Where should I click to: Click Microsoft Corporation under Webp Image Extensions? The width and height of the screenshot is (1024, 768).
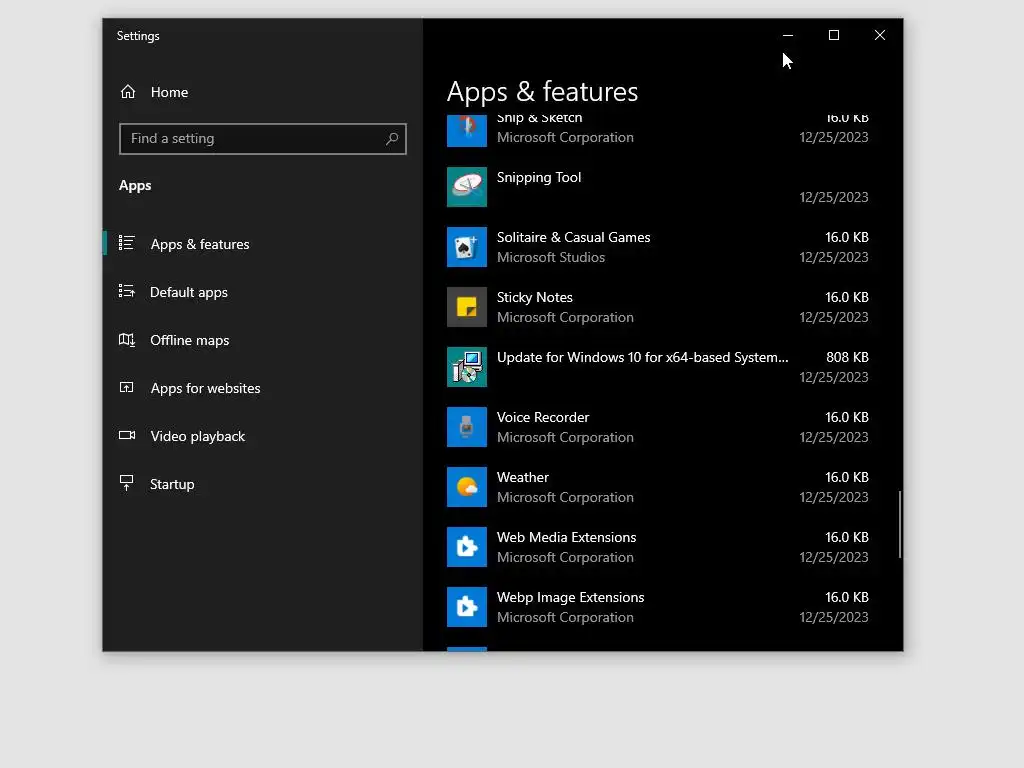pyautogui.click(x=565, y=618)
